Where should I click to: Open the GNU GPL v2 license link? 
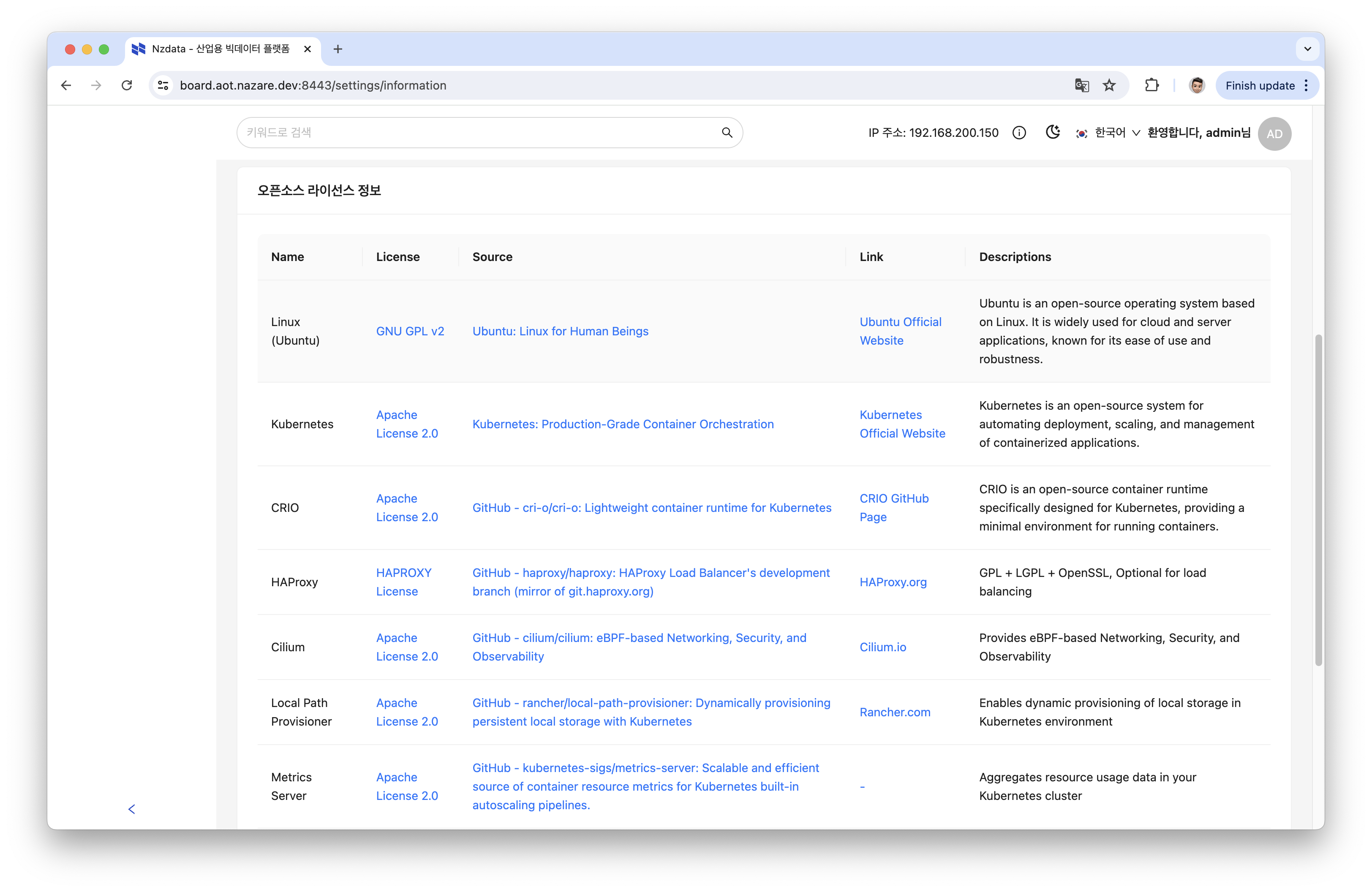click(410, 331)
